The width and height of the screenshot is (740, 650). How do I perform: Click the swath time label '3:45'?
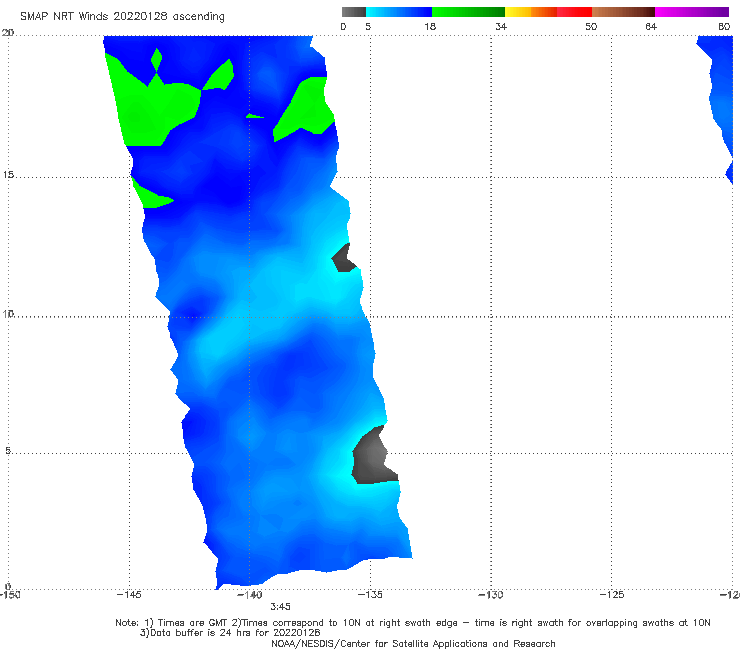(280, 607)
